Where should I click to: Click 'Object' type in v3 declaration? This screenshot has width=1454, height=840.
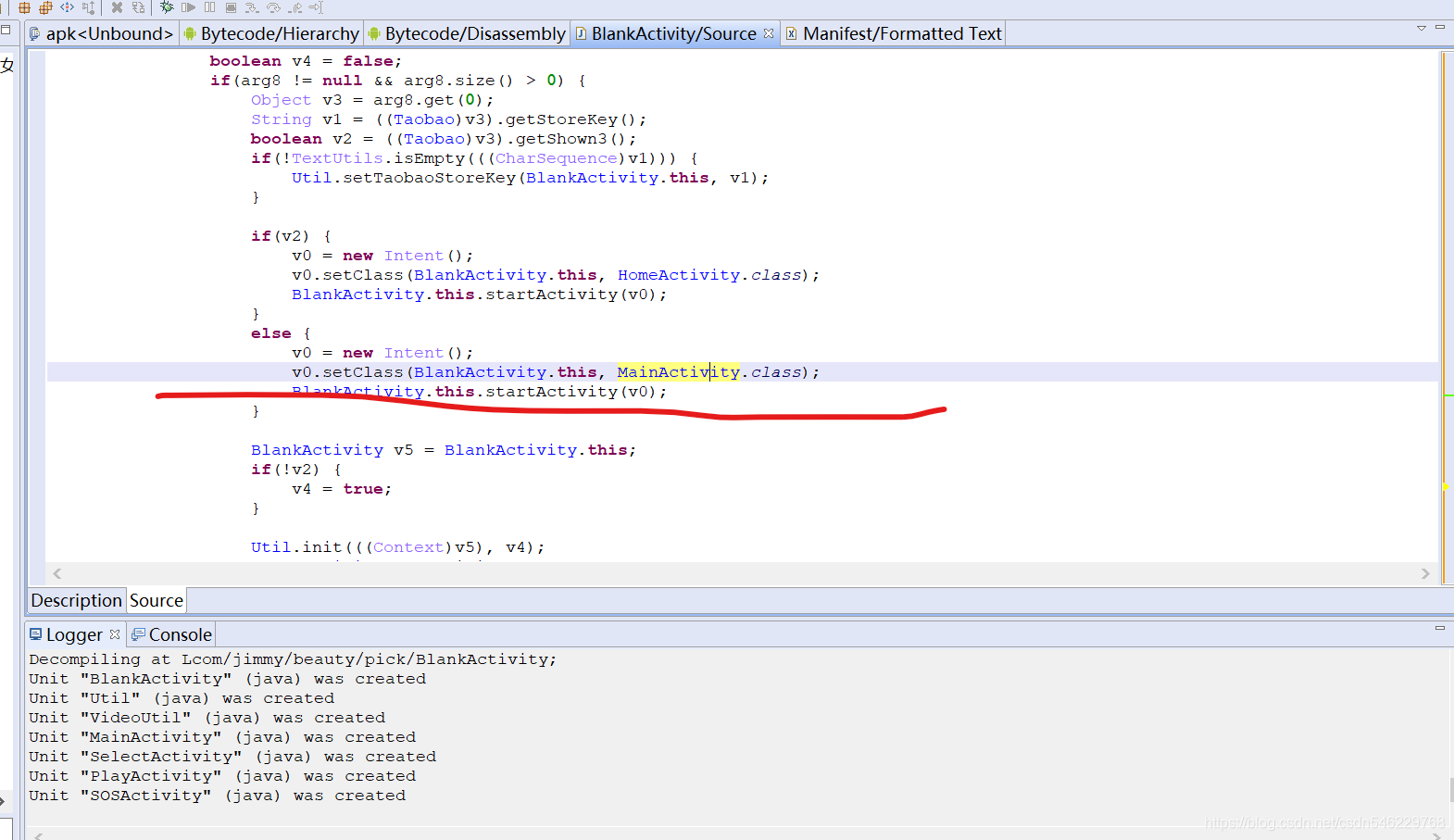[281, 100]
